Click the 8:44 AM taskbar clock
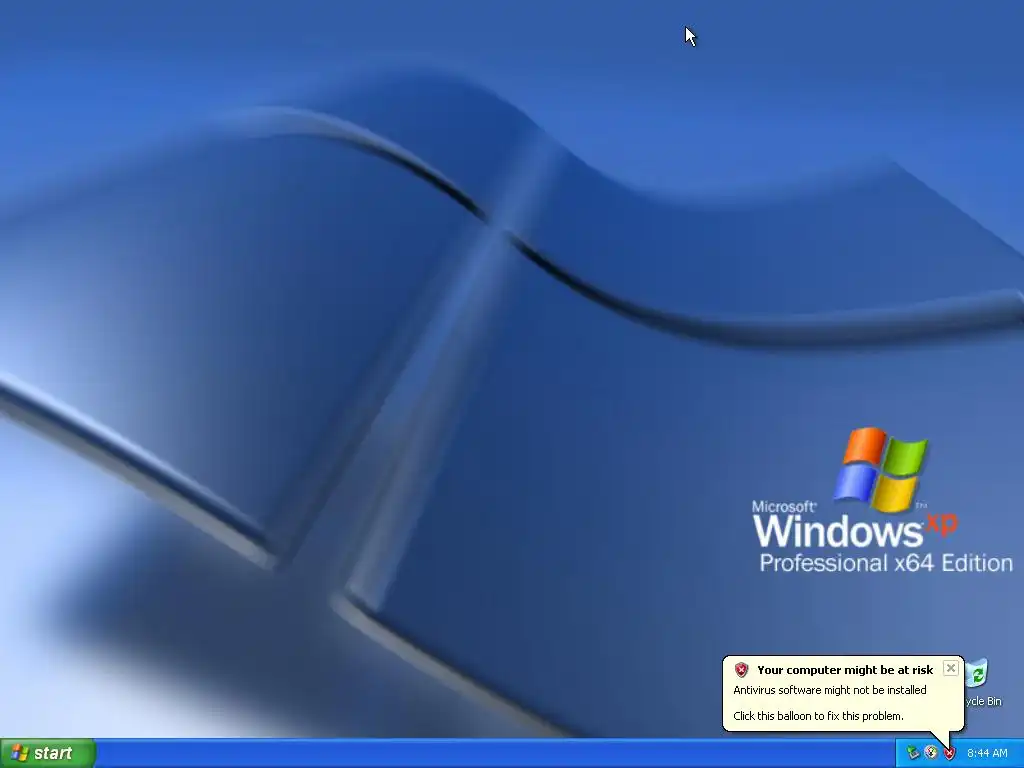 987,753
